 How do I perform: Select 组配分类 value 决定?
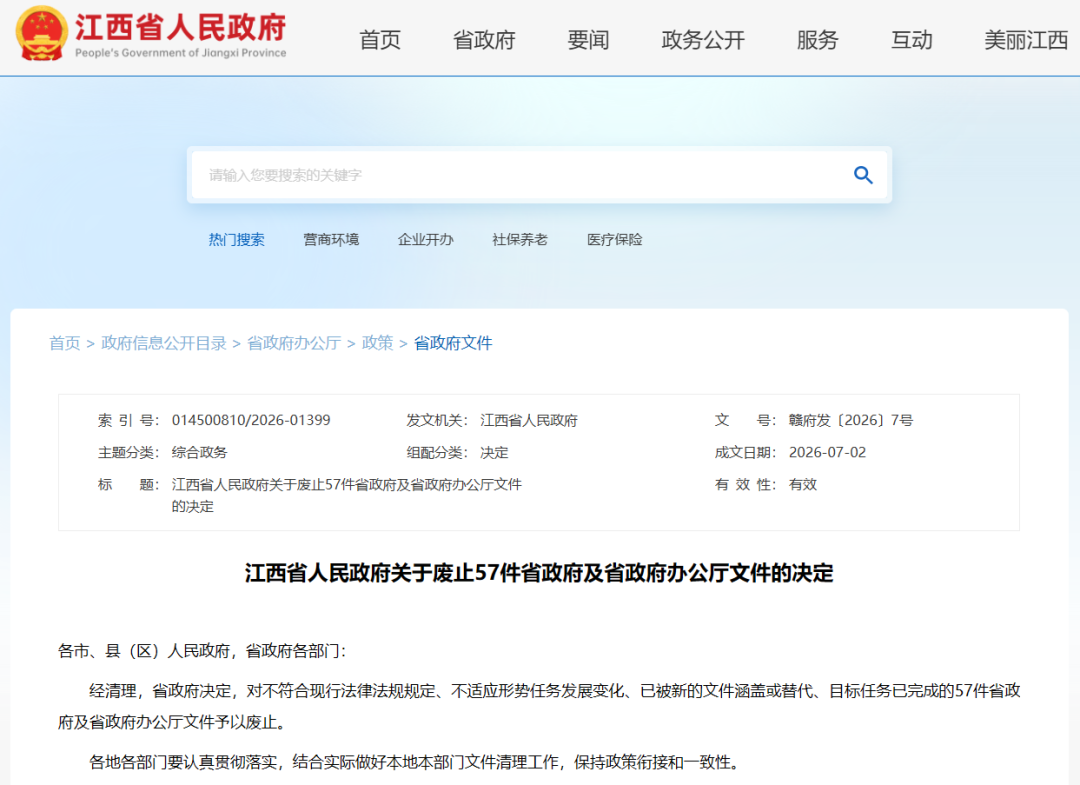click(x=494, y=452)
